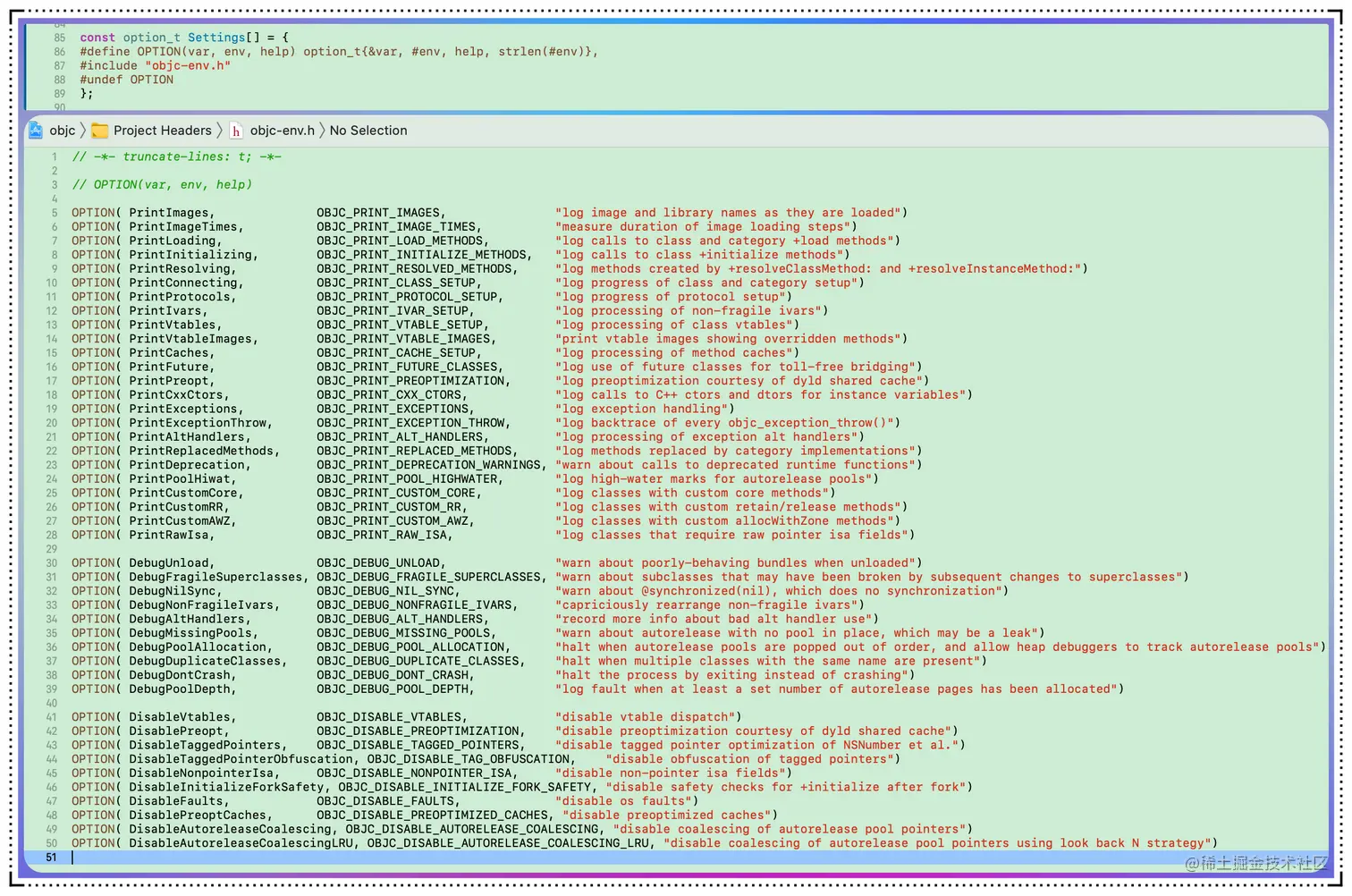Click OBJC_PRINT_REPLACED_METHODS text
The height and width of the screenshot is (896, 1352).
pyautogui.click(x=415, y=451)
